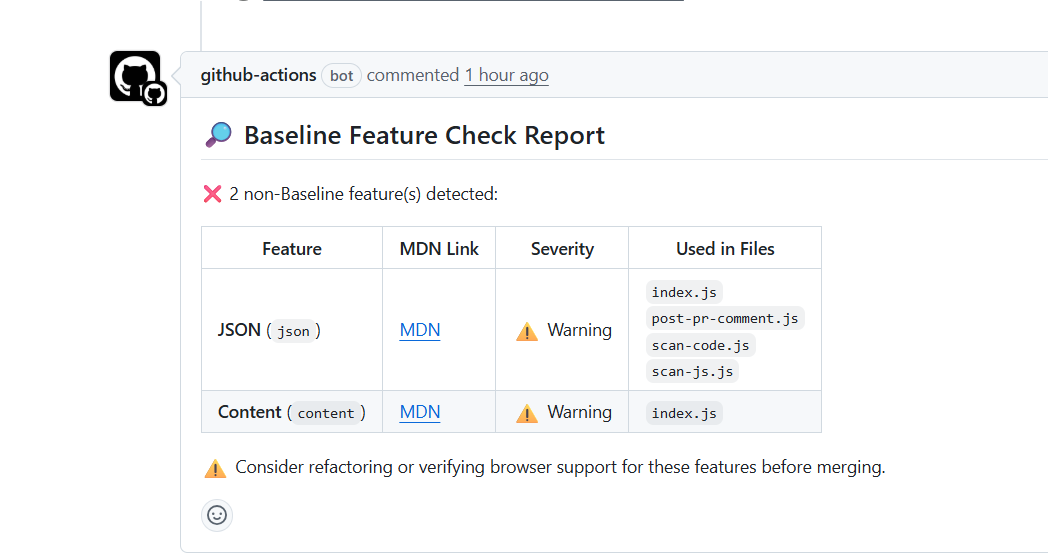
Task: Select the 'Baseline Feature Check Report' heading
Action: [x=424, y=135]
